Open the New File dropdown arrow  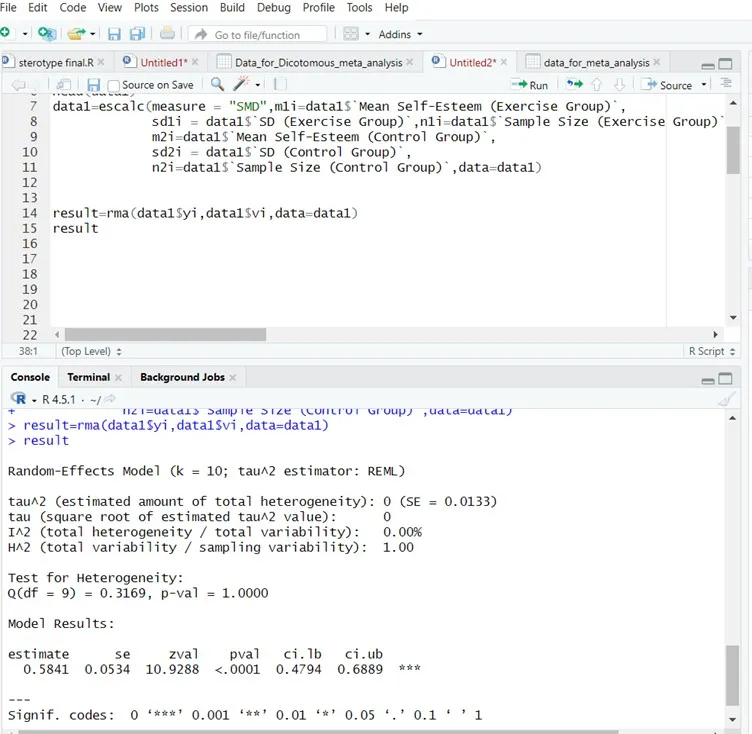[x=24, y=34]
